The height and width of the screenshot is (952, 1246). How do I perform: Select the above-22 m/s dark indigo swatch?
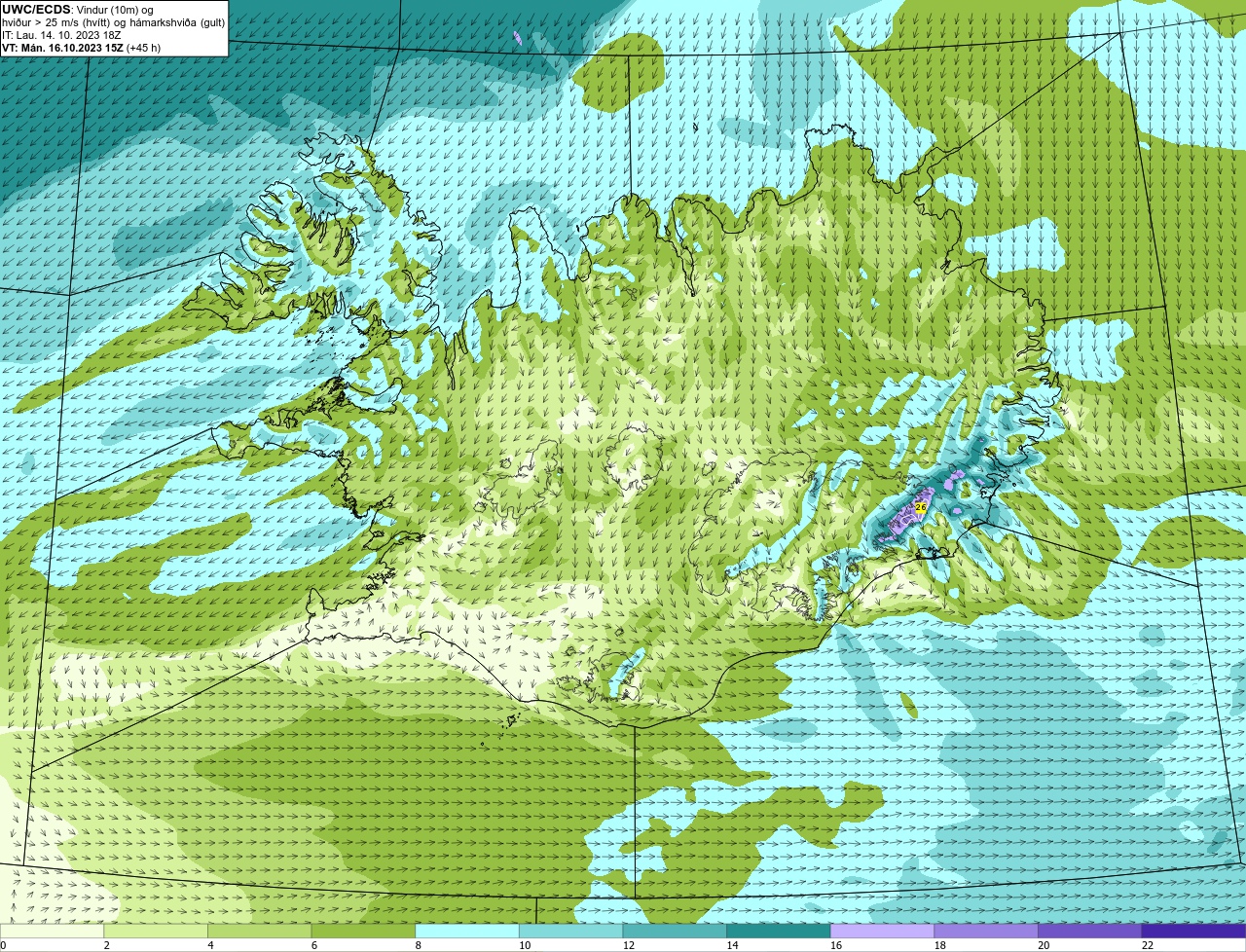(x=1193, y=932)
